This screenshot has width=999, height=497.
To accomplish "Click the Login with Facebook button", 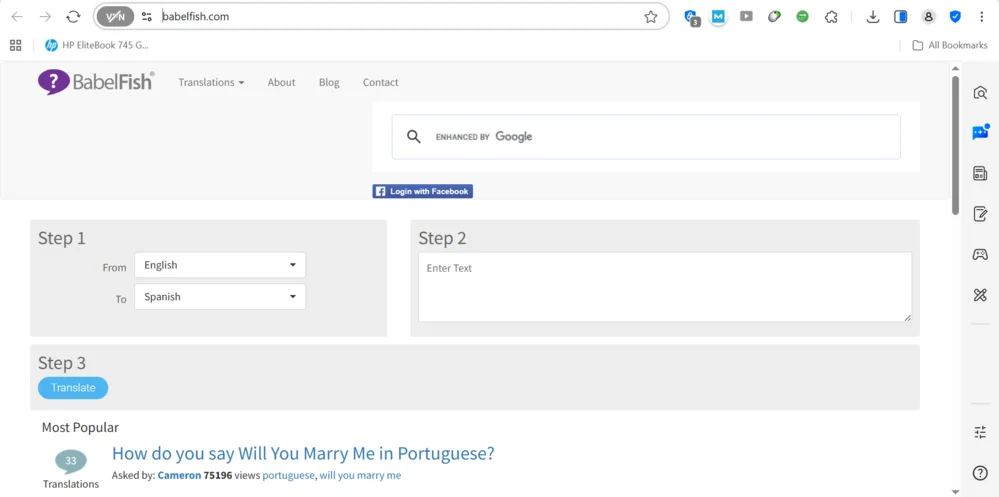I will (x=423, y=191).
